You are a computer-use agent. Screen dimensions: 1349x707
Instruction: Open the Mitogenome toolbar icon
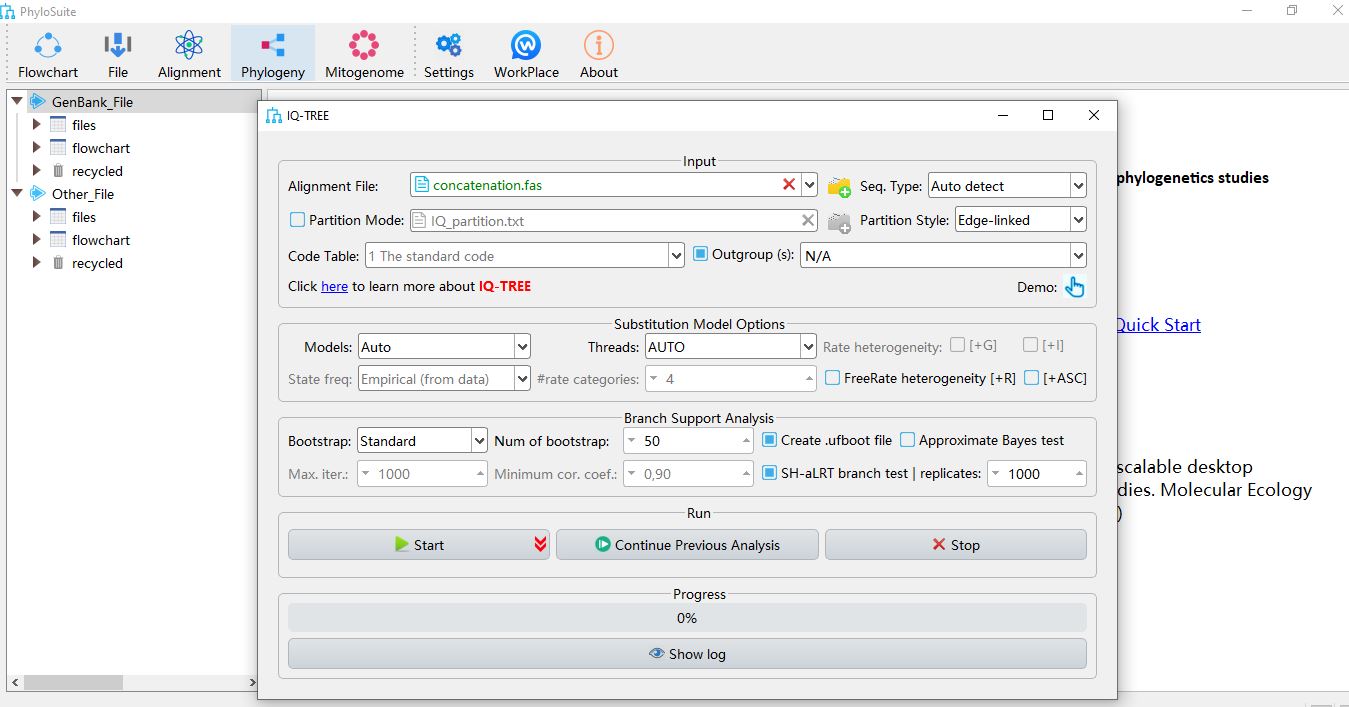click(364, 54)
